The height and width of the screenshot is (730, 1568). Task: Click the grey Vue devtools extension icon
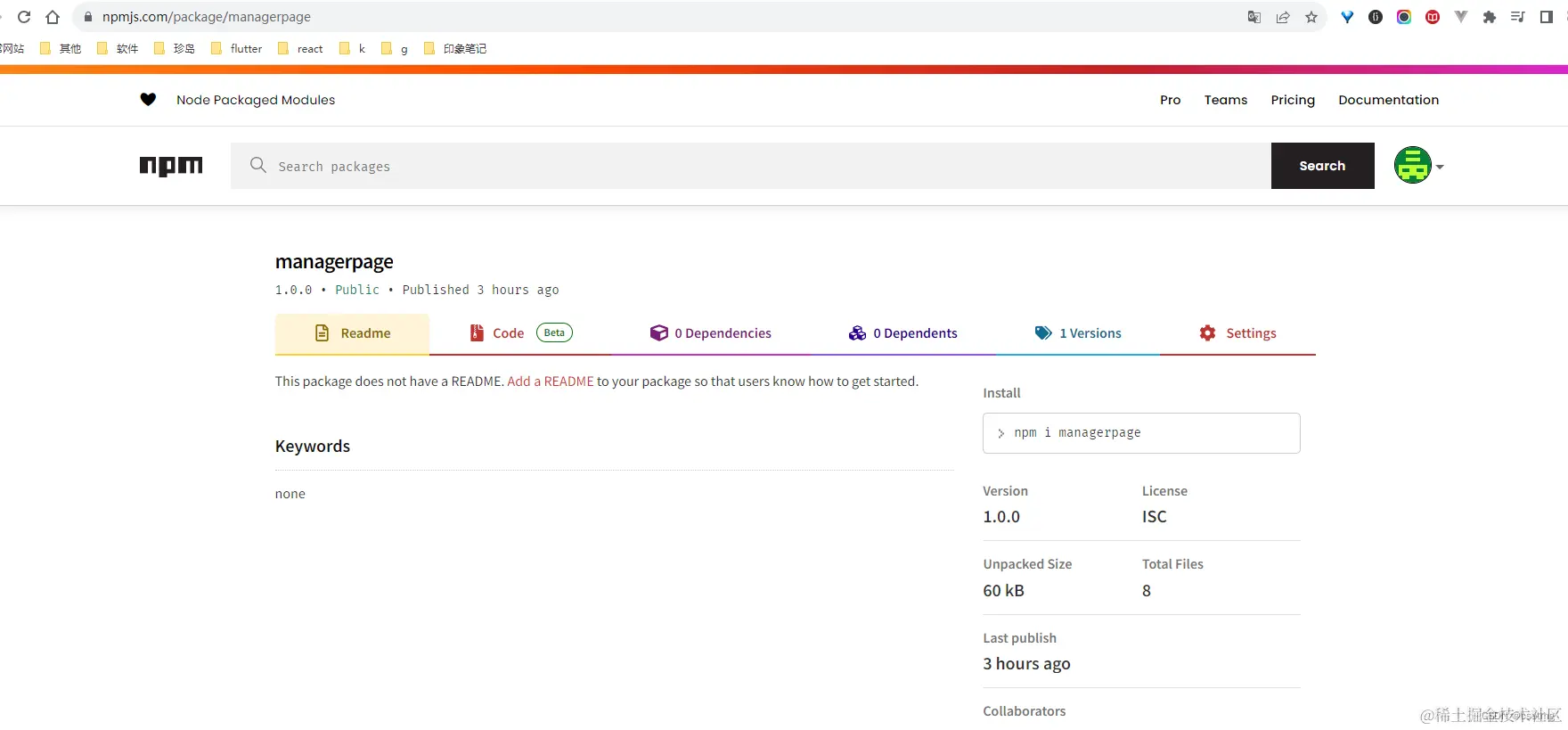pos(1461,17)
